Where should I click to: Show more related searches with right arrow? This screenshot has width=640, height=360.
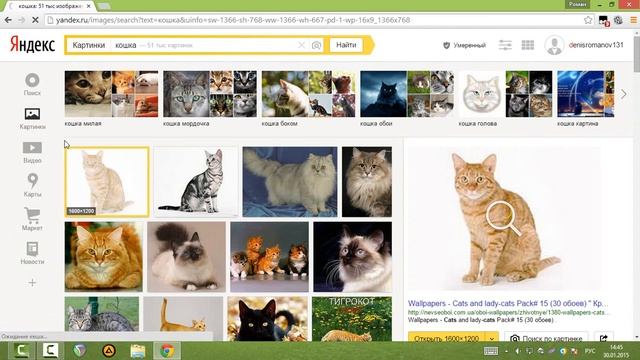(x=623, y=94)
